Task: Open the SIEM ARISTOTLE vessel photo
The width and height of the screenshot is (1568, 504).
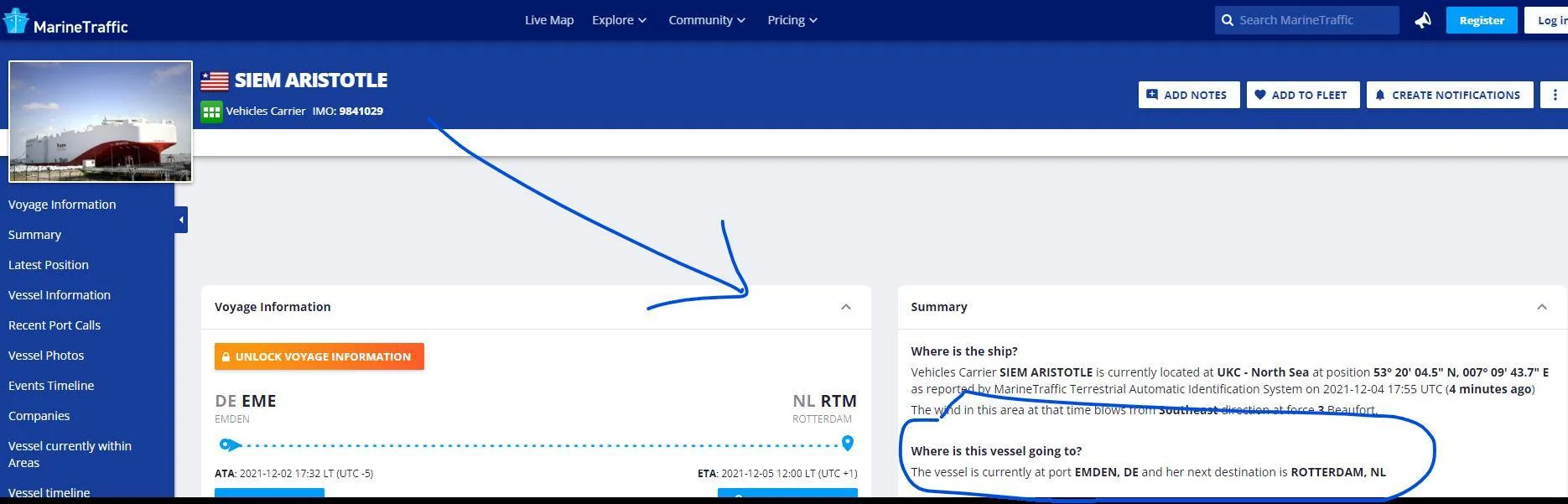Action: 101,122
